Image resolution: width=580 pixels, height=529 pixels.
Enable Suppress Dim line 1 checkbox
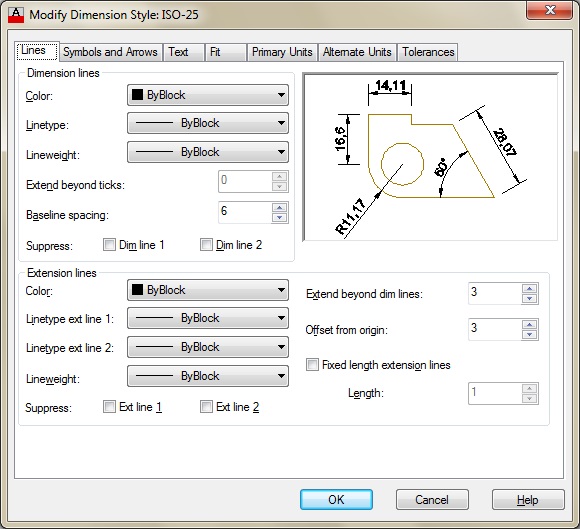pyautogui.click(x=109, y=245)
